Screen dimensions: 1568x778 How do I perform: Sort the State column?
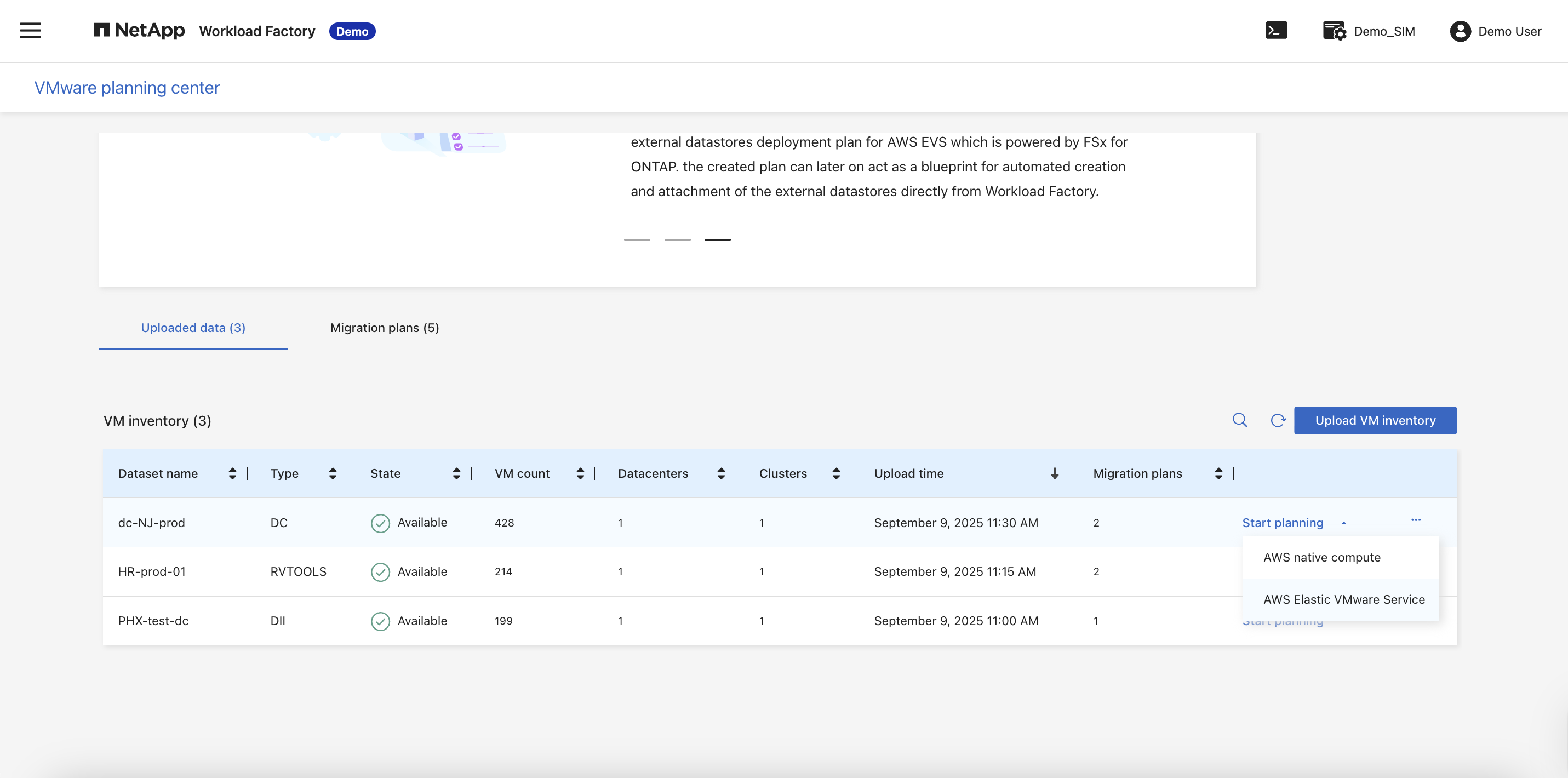[x=456, y=473]
